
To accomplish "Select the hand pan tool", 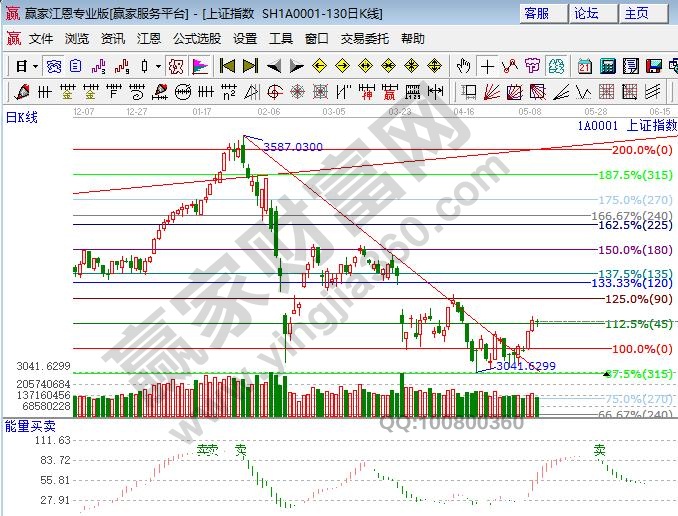I will tap(463, 66).
